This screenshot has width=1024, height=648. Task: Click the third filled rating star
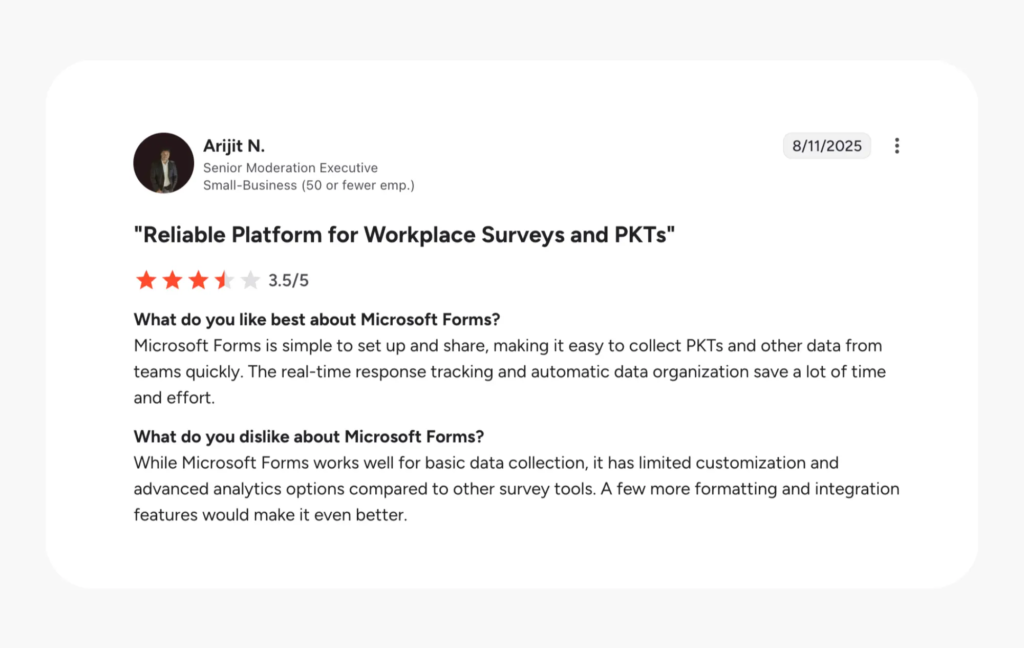click(198, 280)
